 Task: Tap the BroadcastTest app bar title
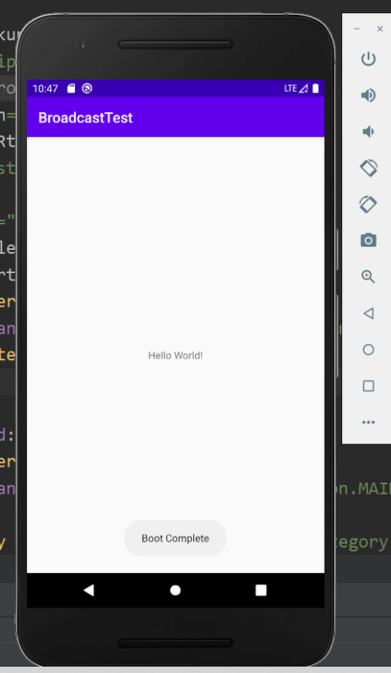point(85,118)
